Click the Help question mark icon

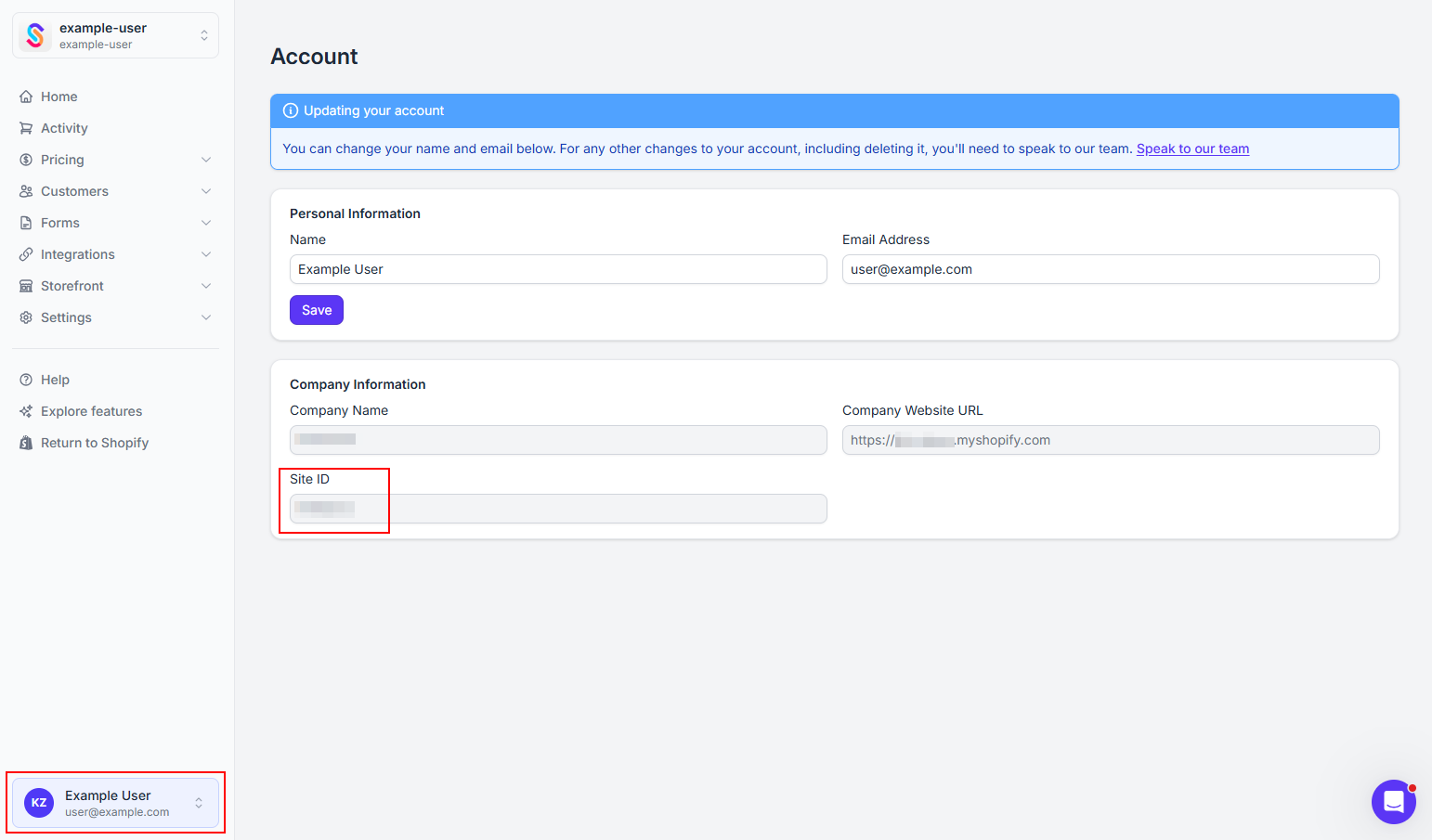tap(26, 380)
